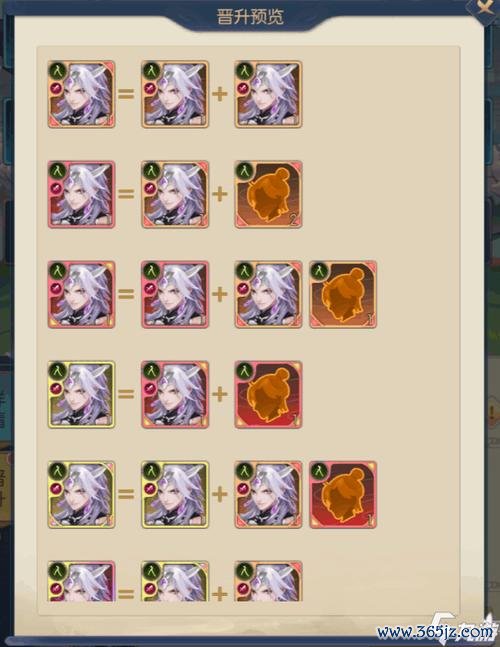Viewport: 500px width, 647px height.
Task: Select the partially visible result hero in the bottom row
Action: [81, 581]
